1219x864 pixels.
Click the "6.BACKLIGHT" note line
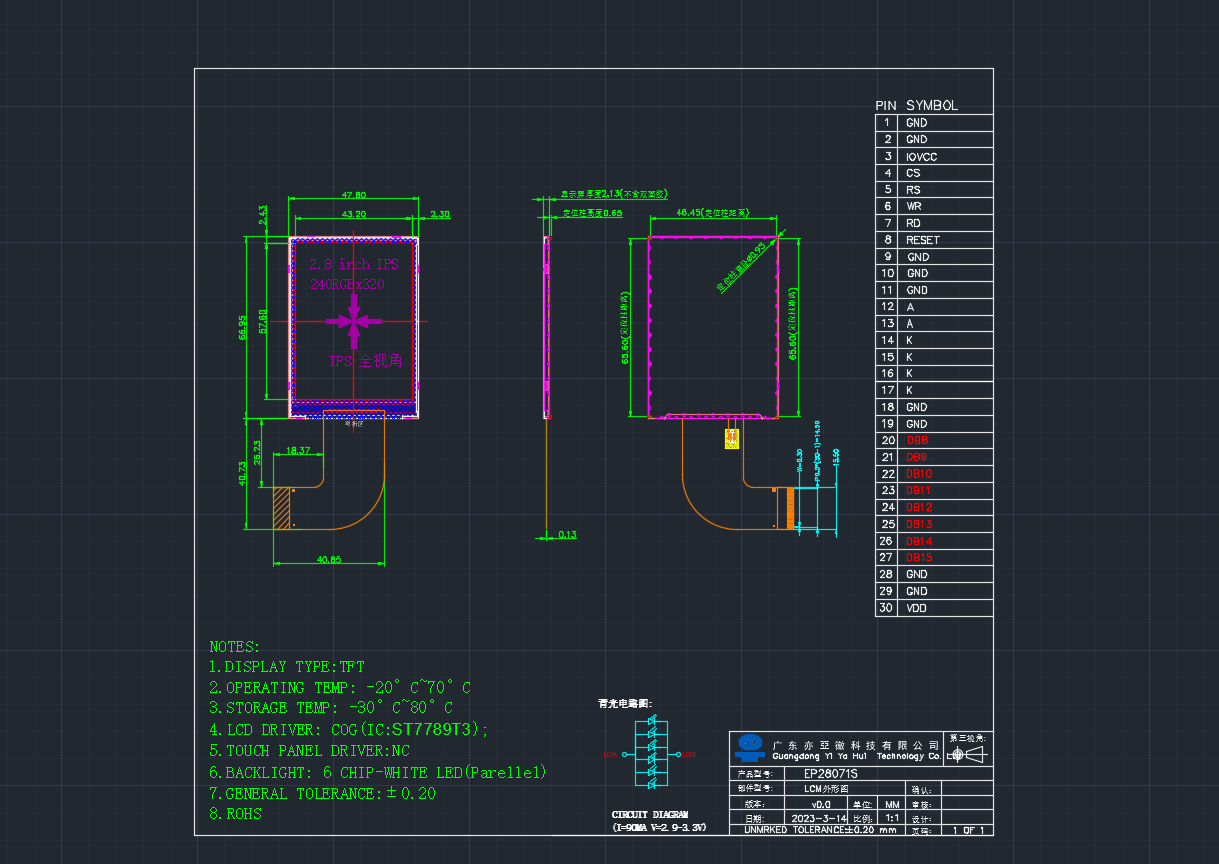click(378, 772)
